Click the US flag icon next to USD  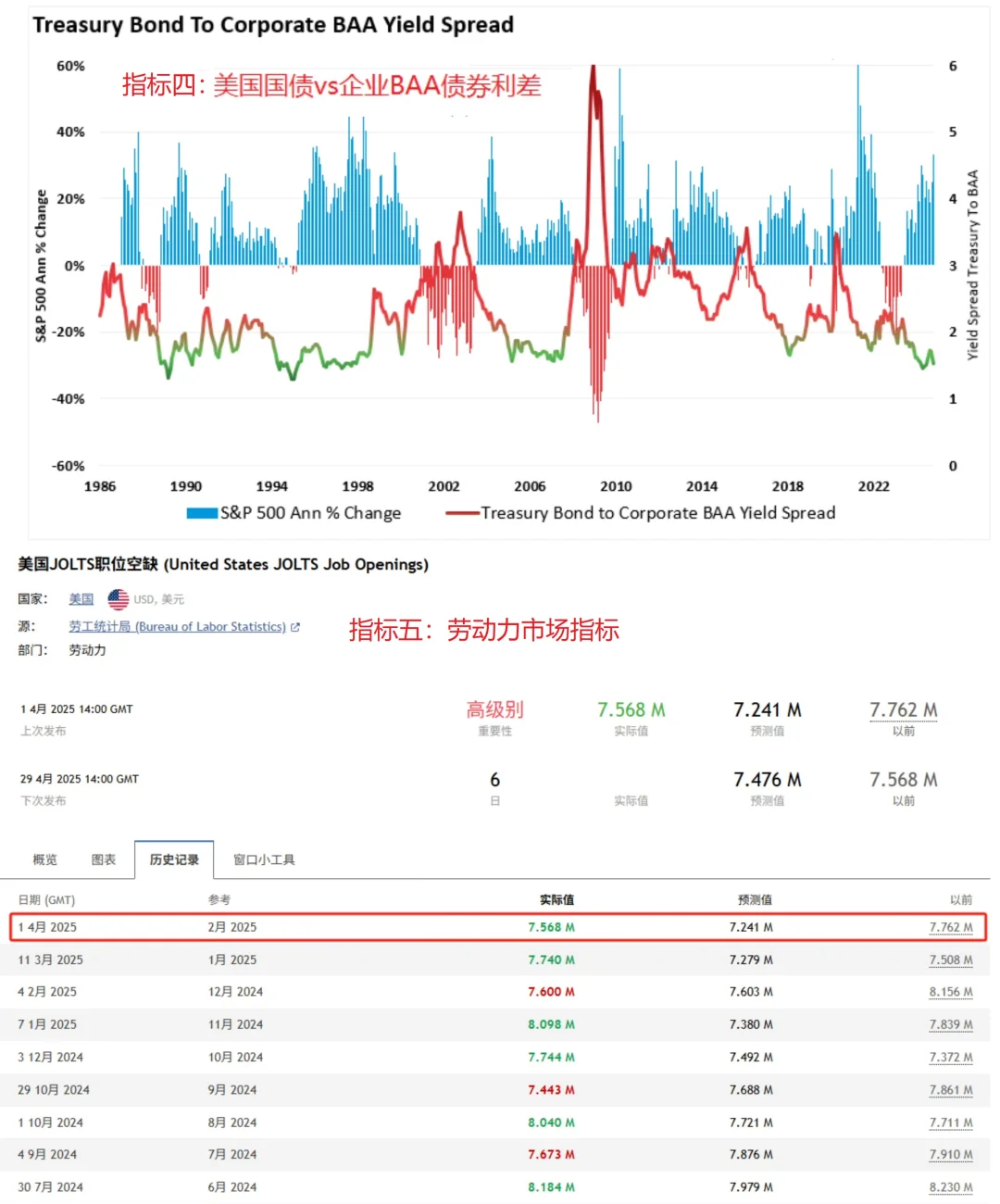[x=119, y=599]
